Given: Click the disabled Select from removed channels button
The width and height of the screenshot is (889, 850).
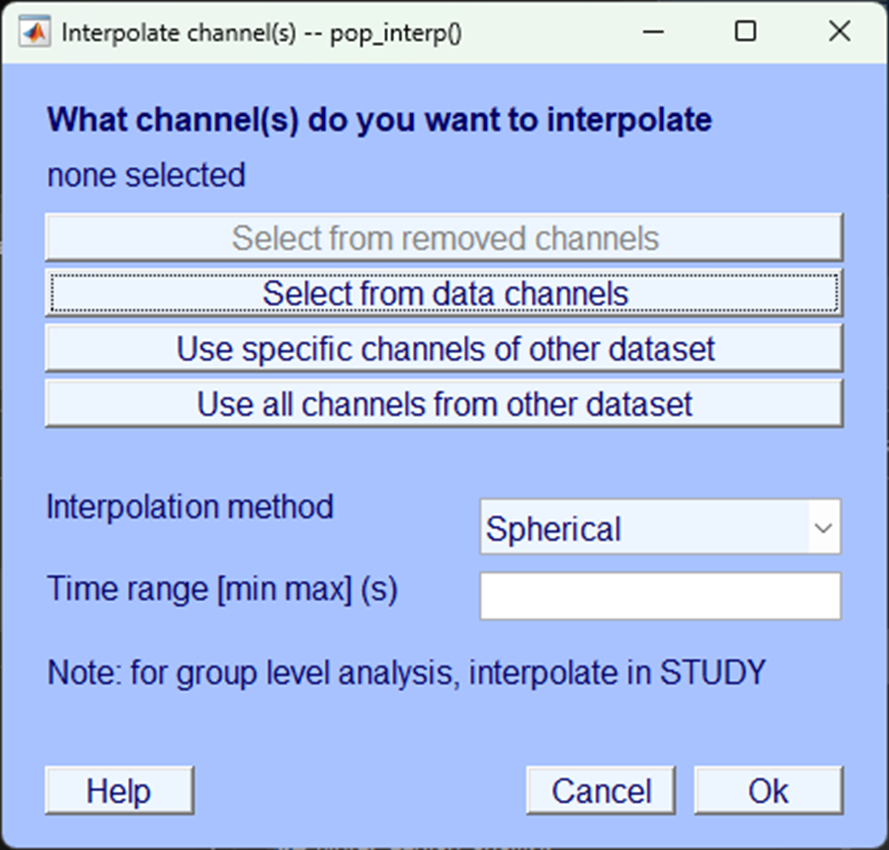Looking at the screenshot, I should pyautogui.click(x=444, y=237).
